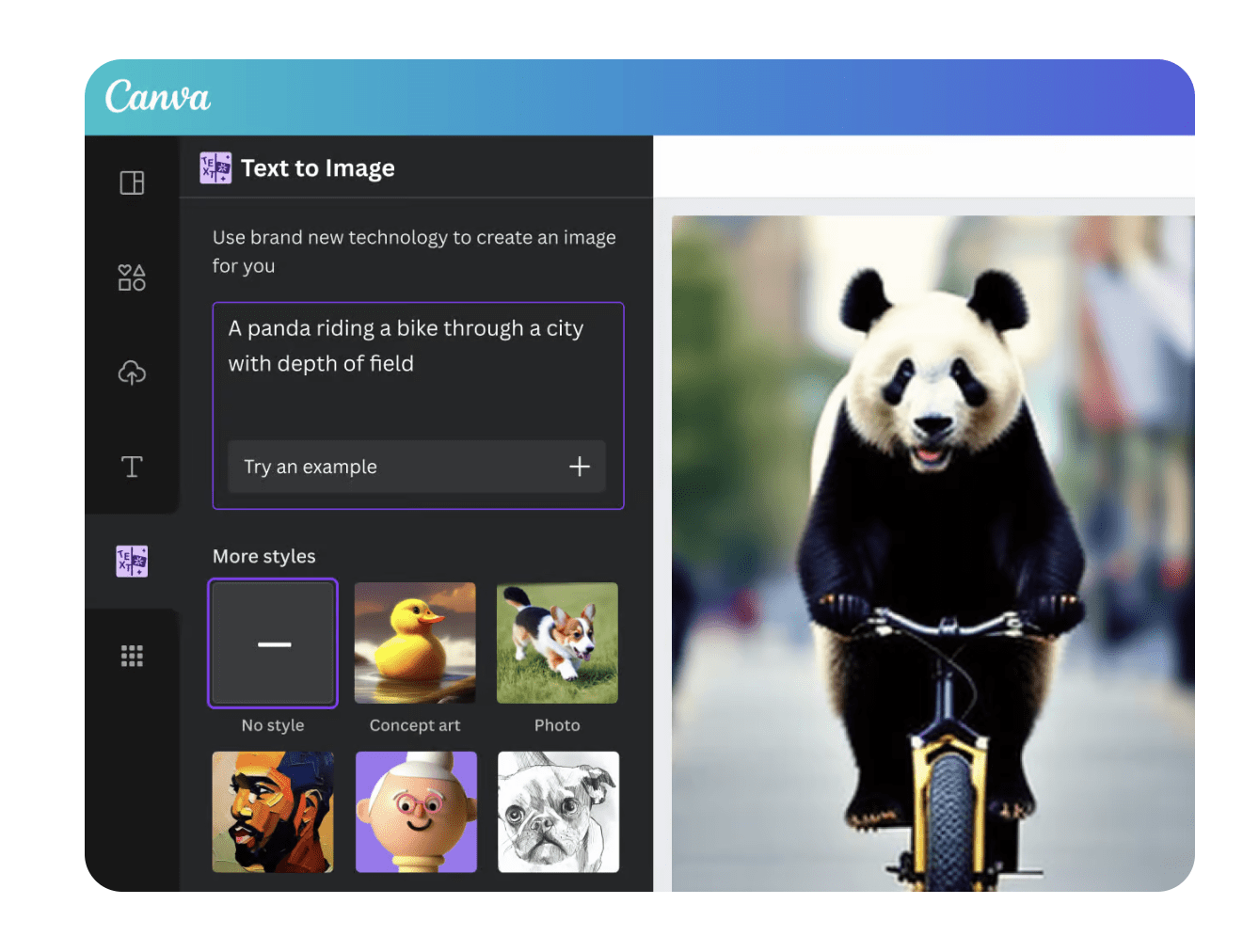Open the Uploads cloud sidebar icon

(x=132, y=373)
